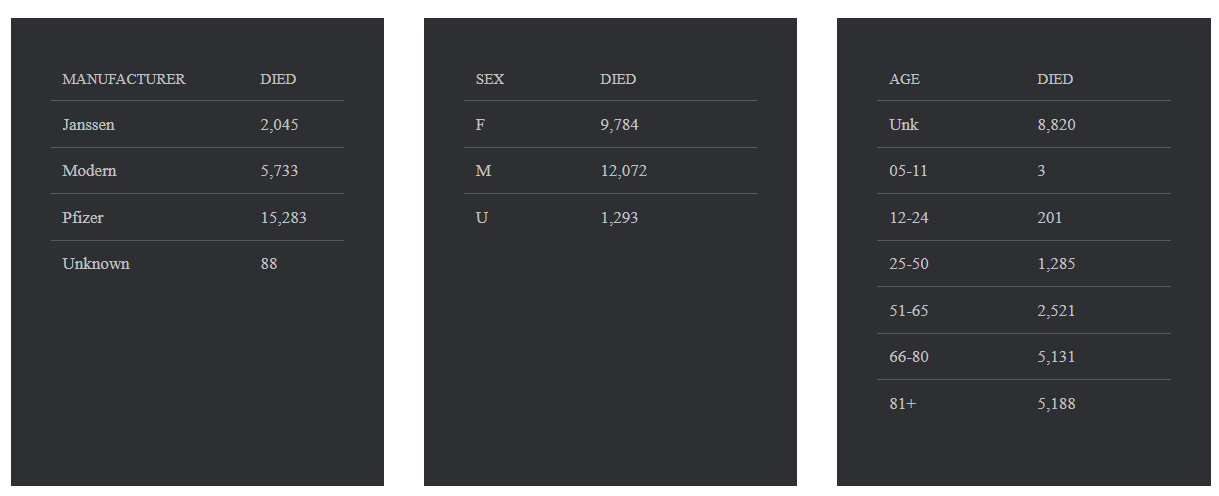
Task: Click DIED header in the age table
Action: tap(1055, 79)
